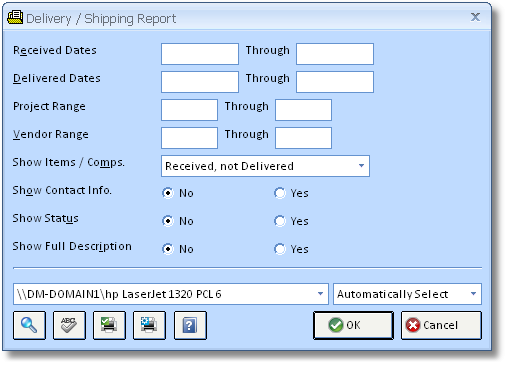Click the magnifying glass preview icon
This screenshot has width=506, height=365.
[29, 325]
